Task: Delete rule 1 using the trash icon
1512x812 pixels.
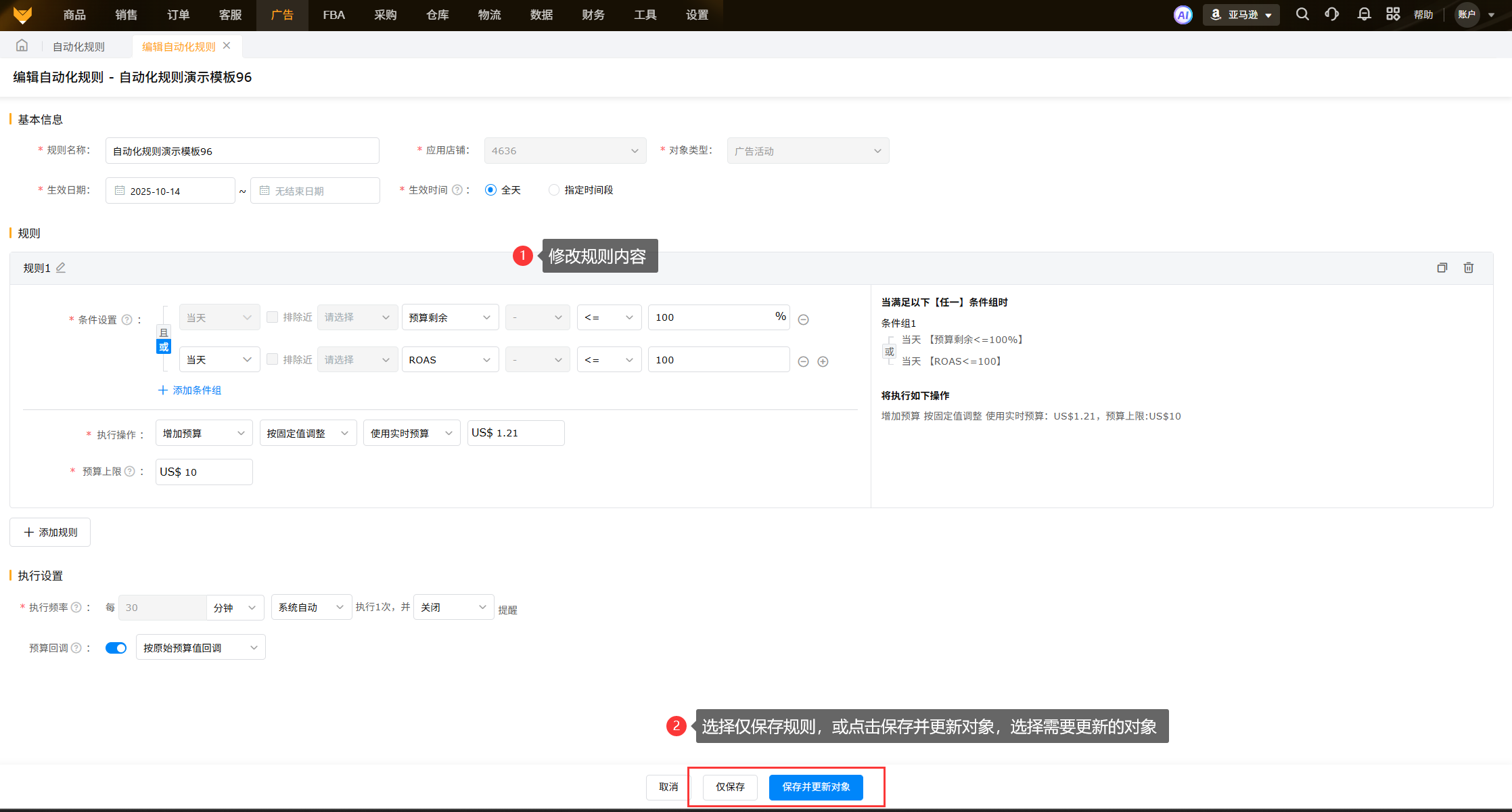Action: [x=1468, y=268]
